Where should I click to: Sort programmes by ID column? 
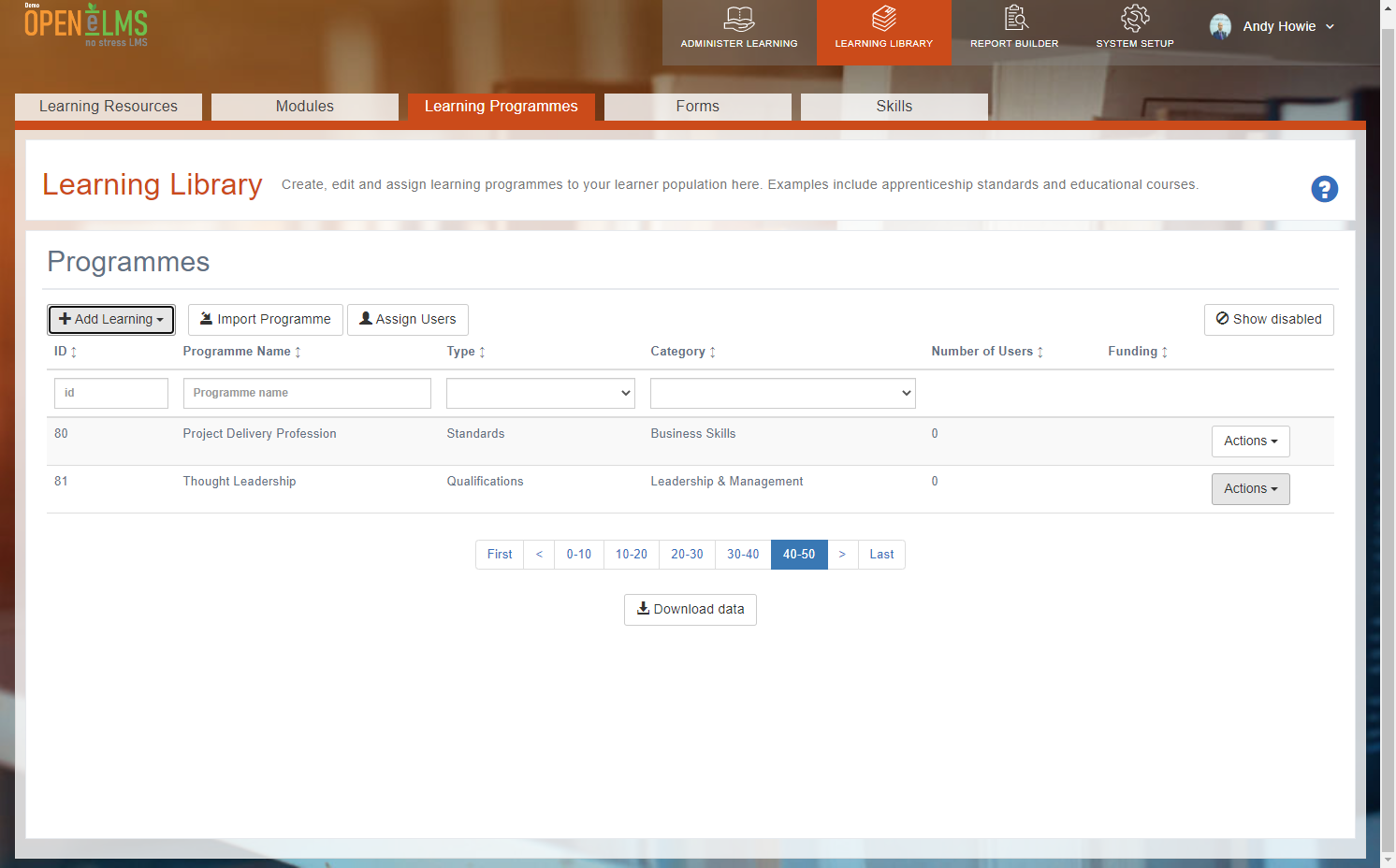click(65, 352)
